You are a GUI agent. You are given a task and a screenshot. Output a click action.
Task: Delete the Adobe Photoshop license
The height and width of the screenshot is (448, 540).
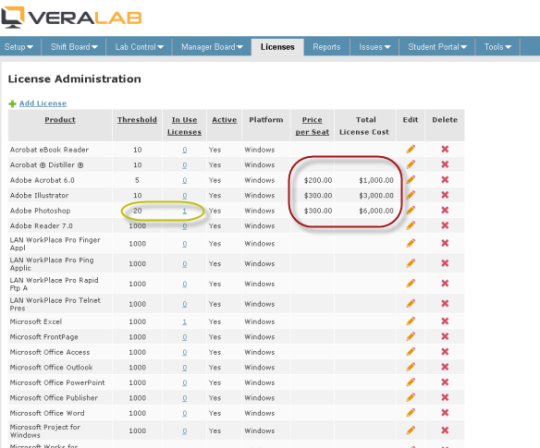pyautogui.click(x=445, y=210)
